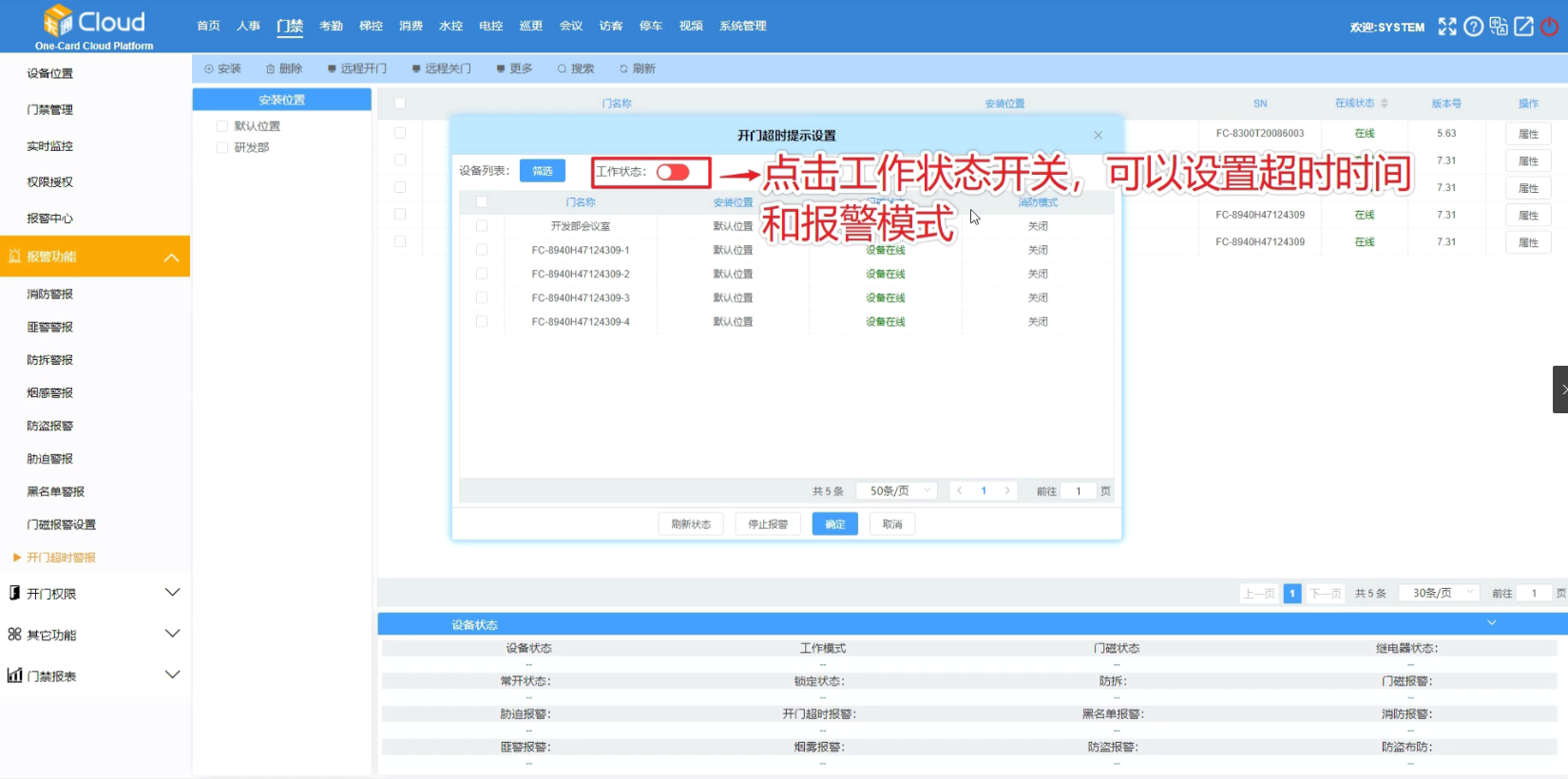
Task: Select 消防警报 in the sidebar
Action: 50,294
